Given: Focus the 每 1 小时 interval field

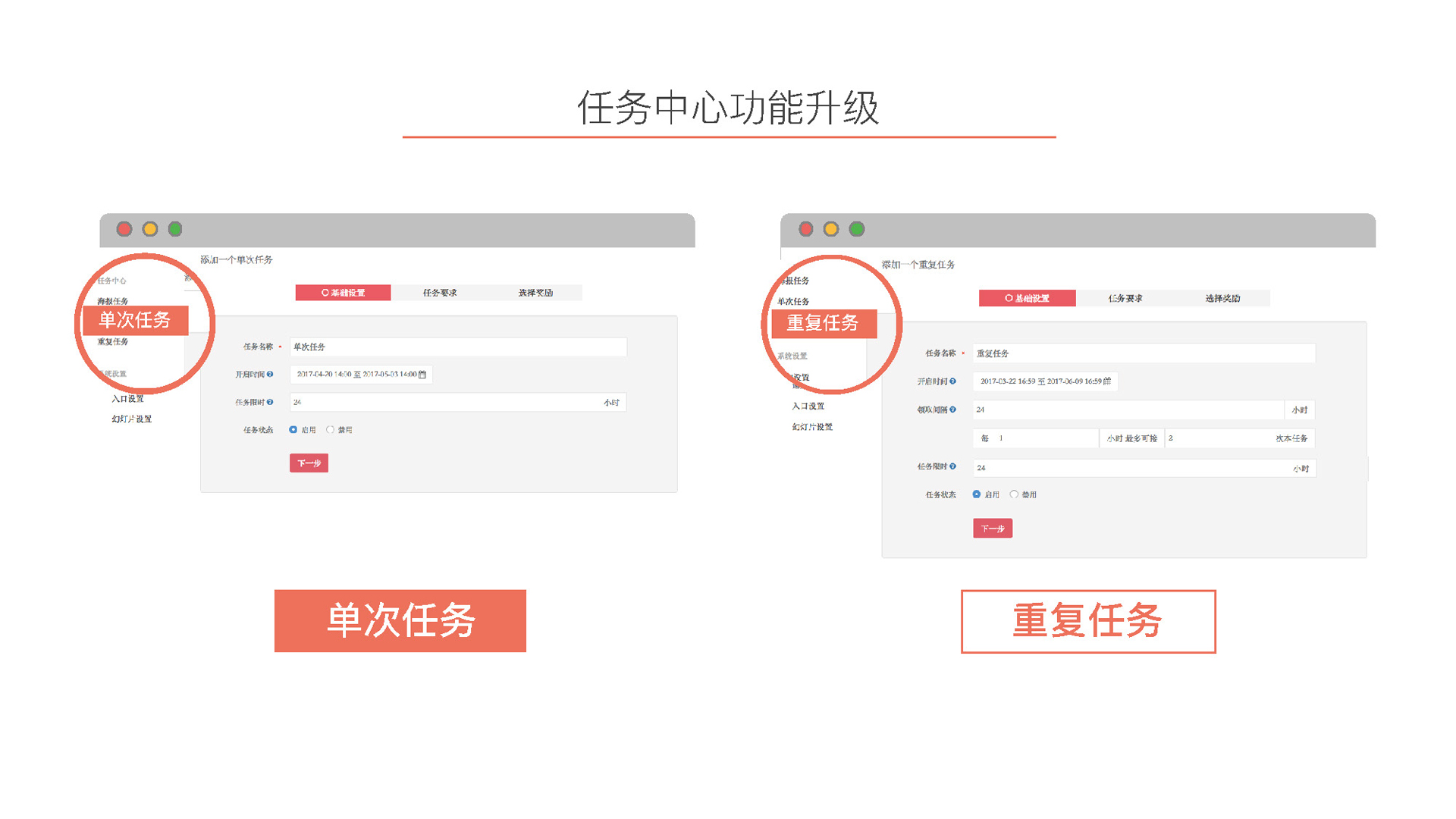Looking at the screenshot, I should click(x=1036, y=438).
